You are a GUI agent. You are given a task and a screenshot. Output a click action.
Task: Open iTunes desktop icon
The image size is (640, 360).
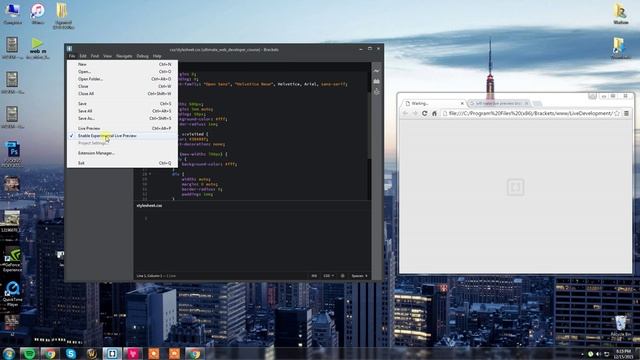coord(38,13)
